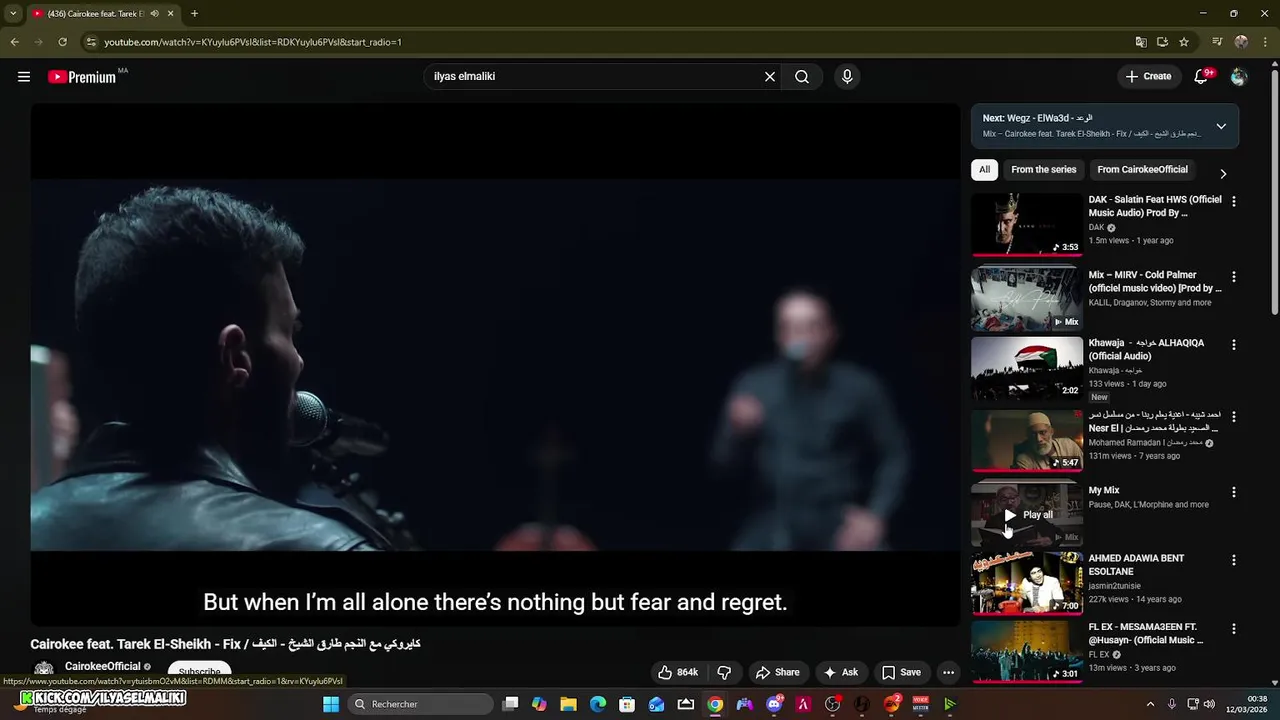Viewport: 1280px width, 720px height.
Task: Open options for DAK - Salatin video
Action: (x=1233, y=201)
